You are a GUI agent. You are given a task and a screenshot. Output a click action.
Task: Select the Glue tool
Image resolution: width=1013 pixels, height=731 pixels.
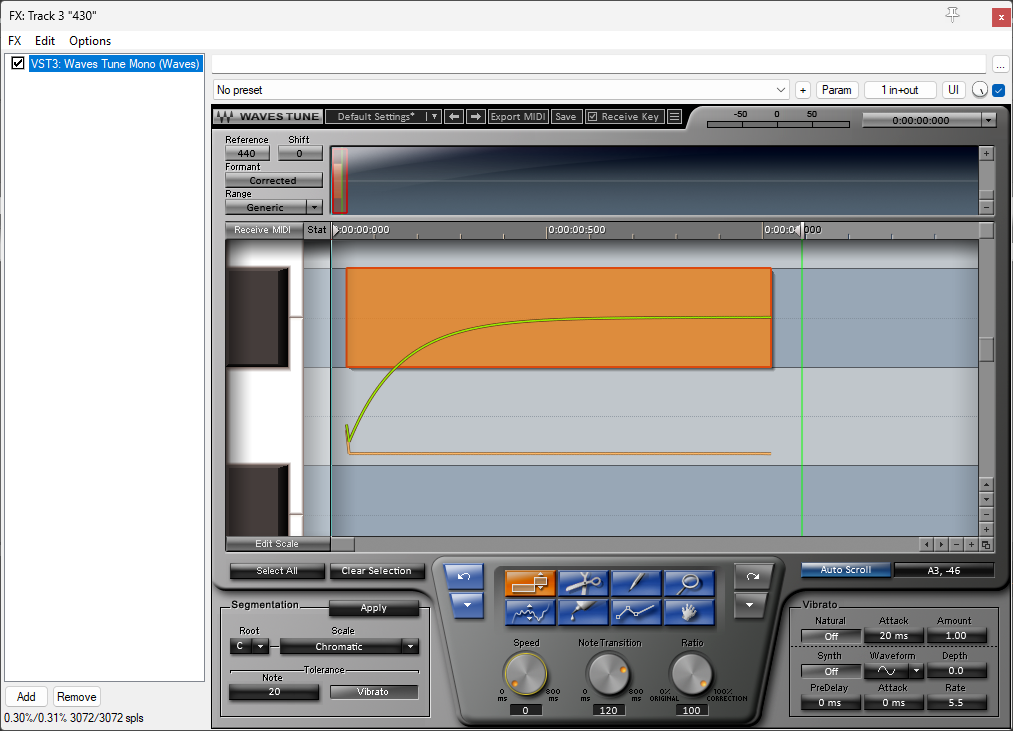tap(583, 613)
